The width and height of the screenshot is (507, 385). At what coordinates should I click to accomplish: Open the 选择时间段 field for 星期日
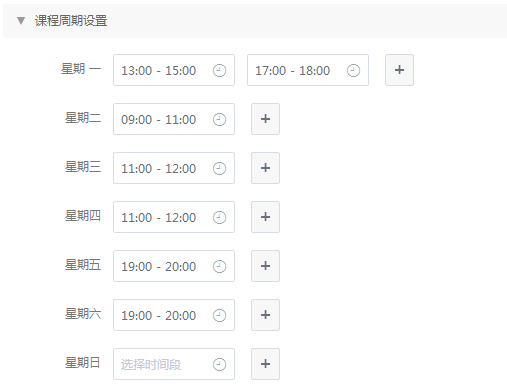174,364
